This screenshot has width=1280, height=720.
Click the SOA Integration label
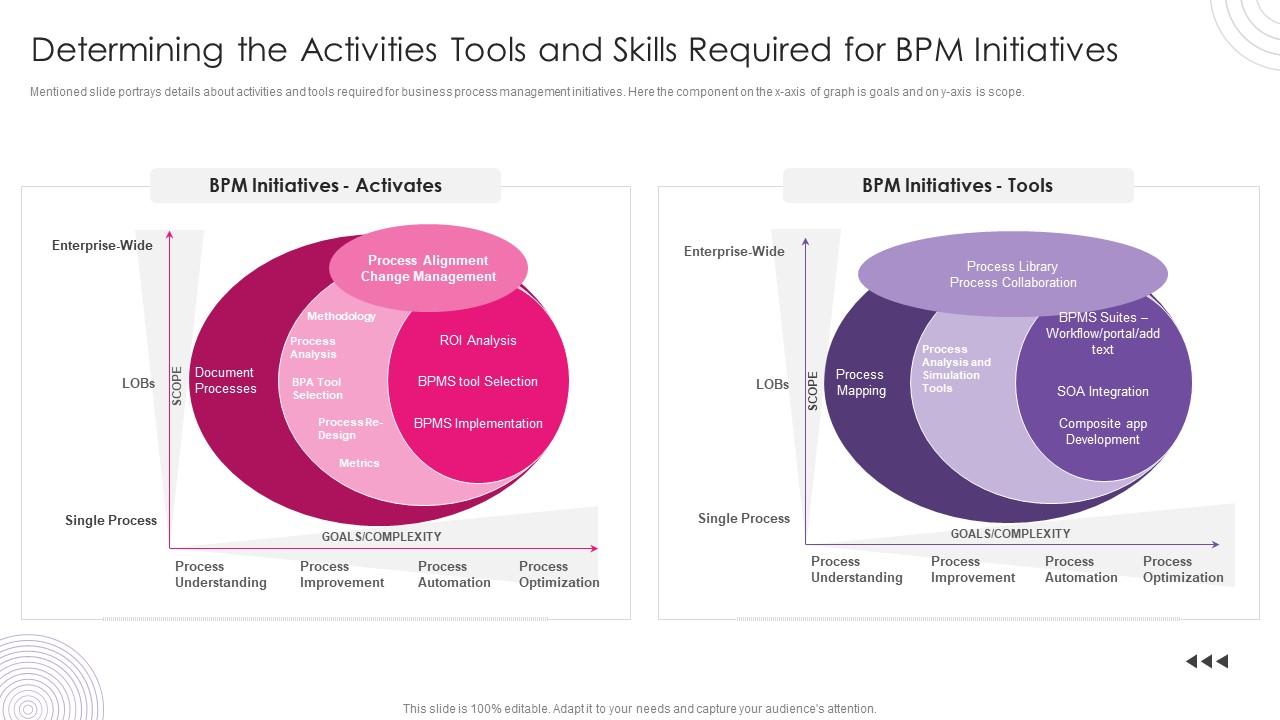point(1102,391)
